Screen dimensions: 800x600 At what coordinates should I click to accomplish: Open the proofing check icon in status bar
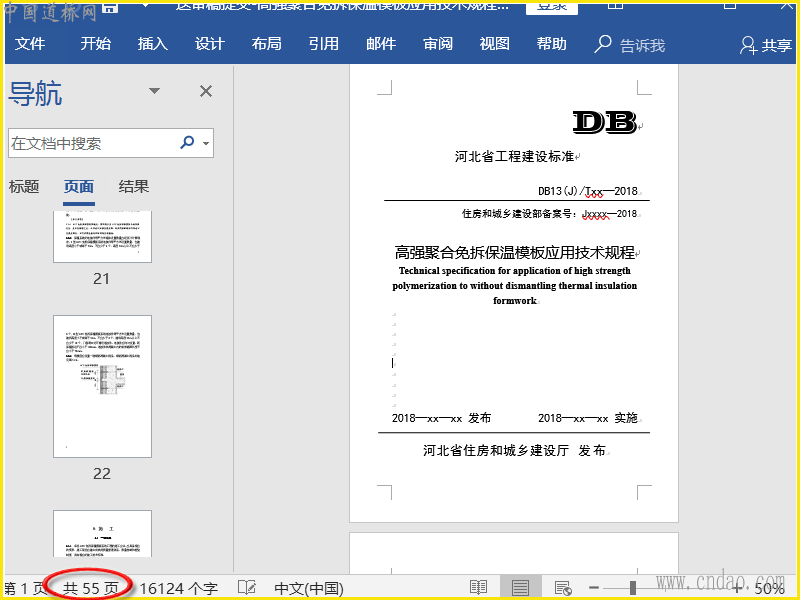click(246, 588)
